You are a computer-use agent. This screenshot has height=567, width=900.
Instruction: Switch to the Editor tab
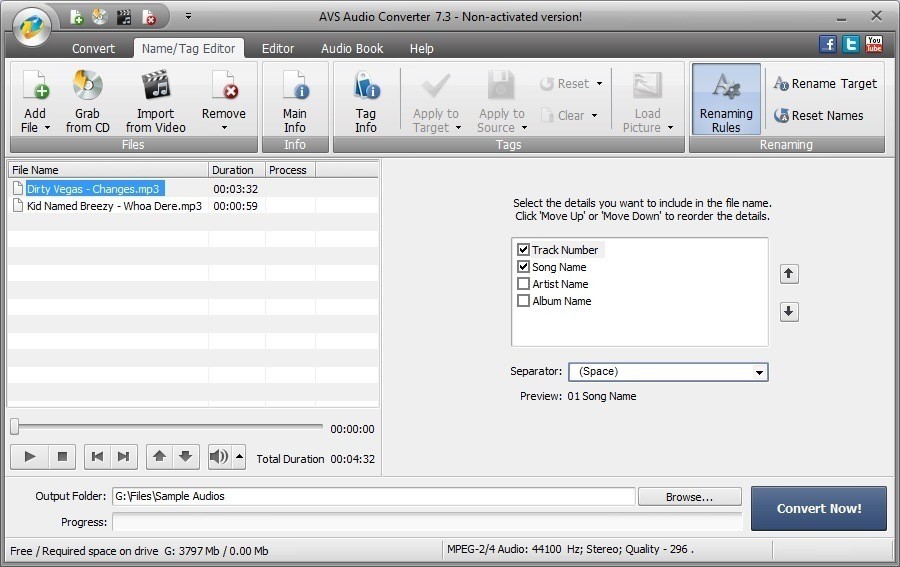coord(278,49)
